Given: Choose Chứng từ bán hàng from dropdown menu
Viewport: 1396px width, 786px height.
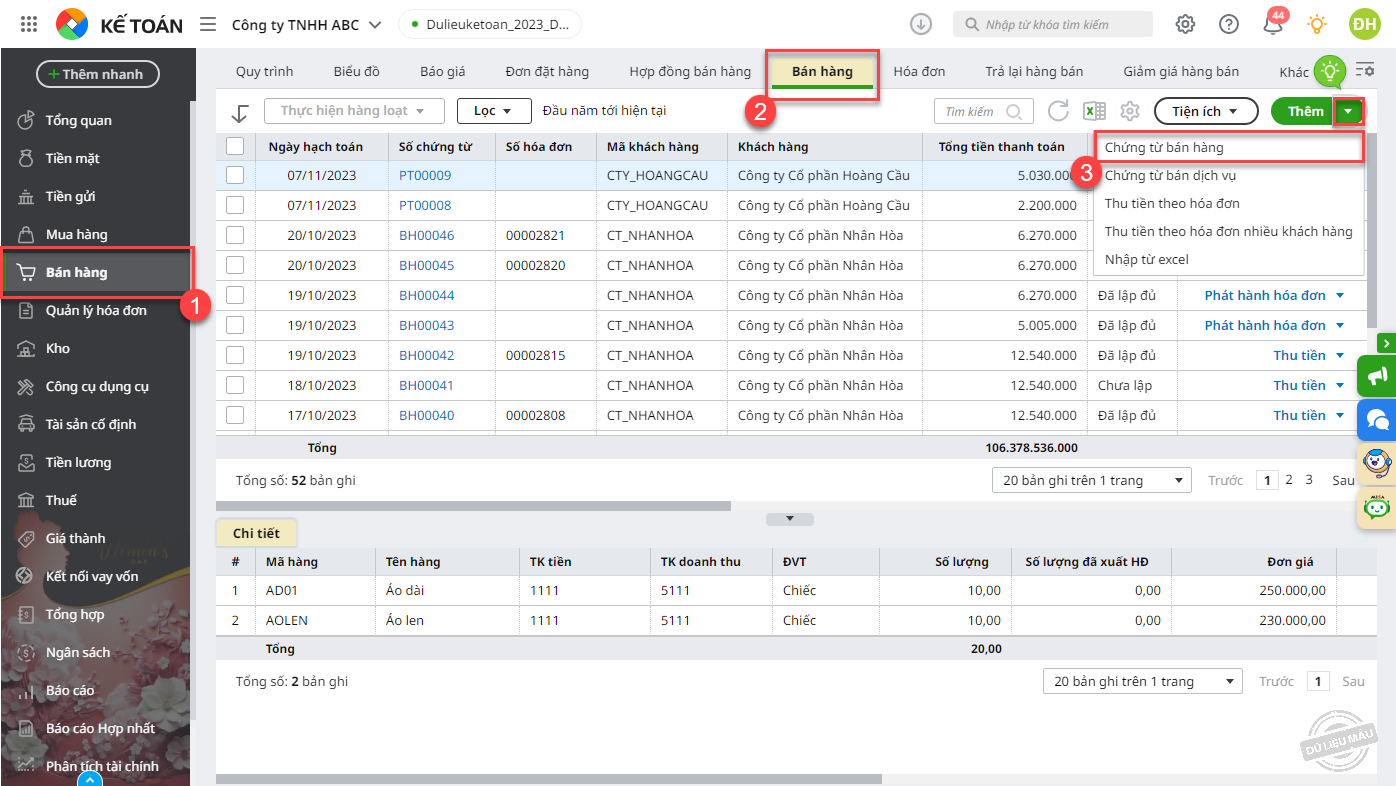Looking at the screenshot, I should pyautogui.click(x=1228, y=147).
